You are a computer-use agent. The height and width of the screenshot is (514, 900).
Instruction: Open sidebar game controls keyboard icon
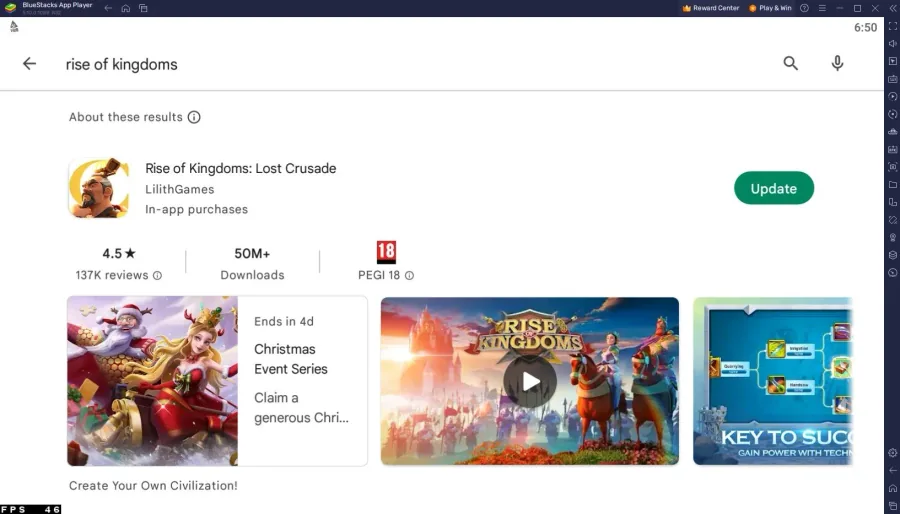click(893, 79)
